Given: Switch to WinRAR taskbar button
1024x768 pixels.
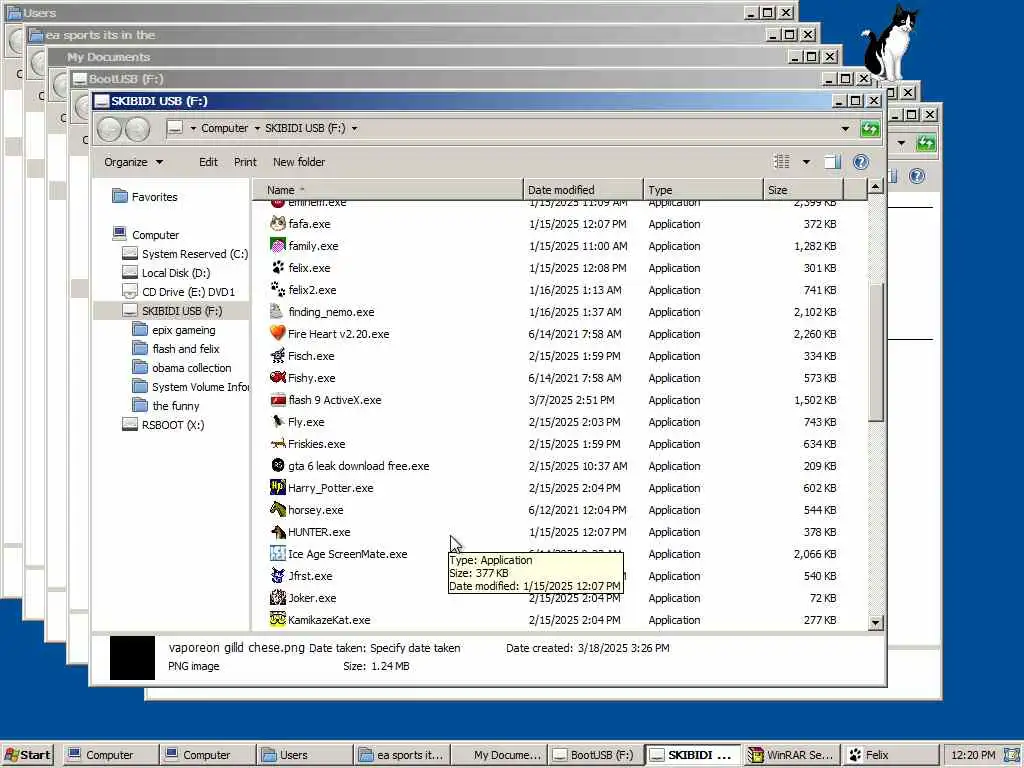Looking at the screenshot, I should coord(791,755).
